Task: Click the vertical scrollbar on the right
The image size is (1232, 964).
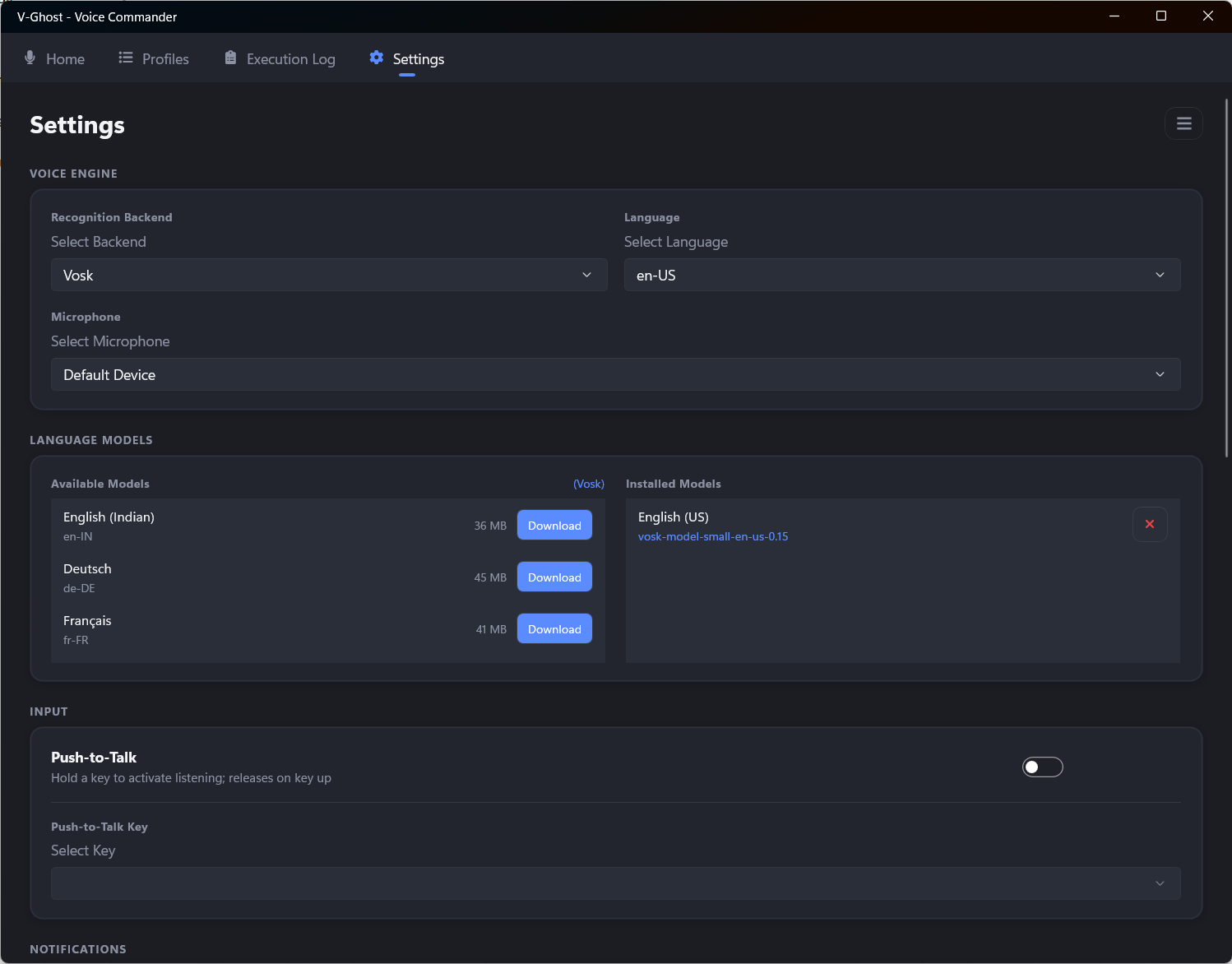Action: point(1226,280)
